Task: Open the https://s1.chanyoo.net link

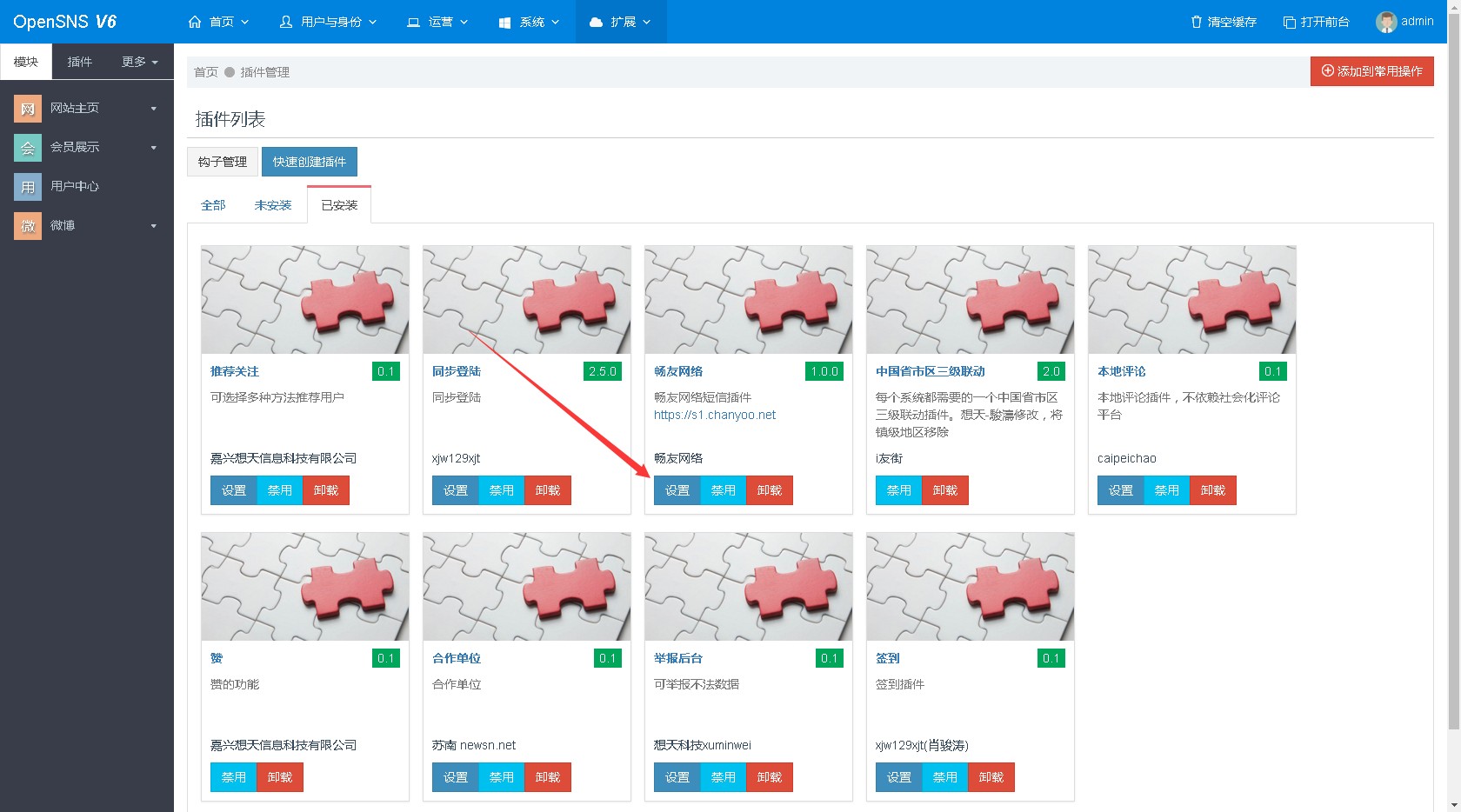Action: pyautogui.click(x=715, y=415)
